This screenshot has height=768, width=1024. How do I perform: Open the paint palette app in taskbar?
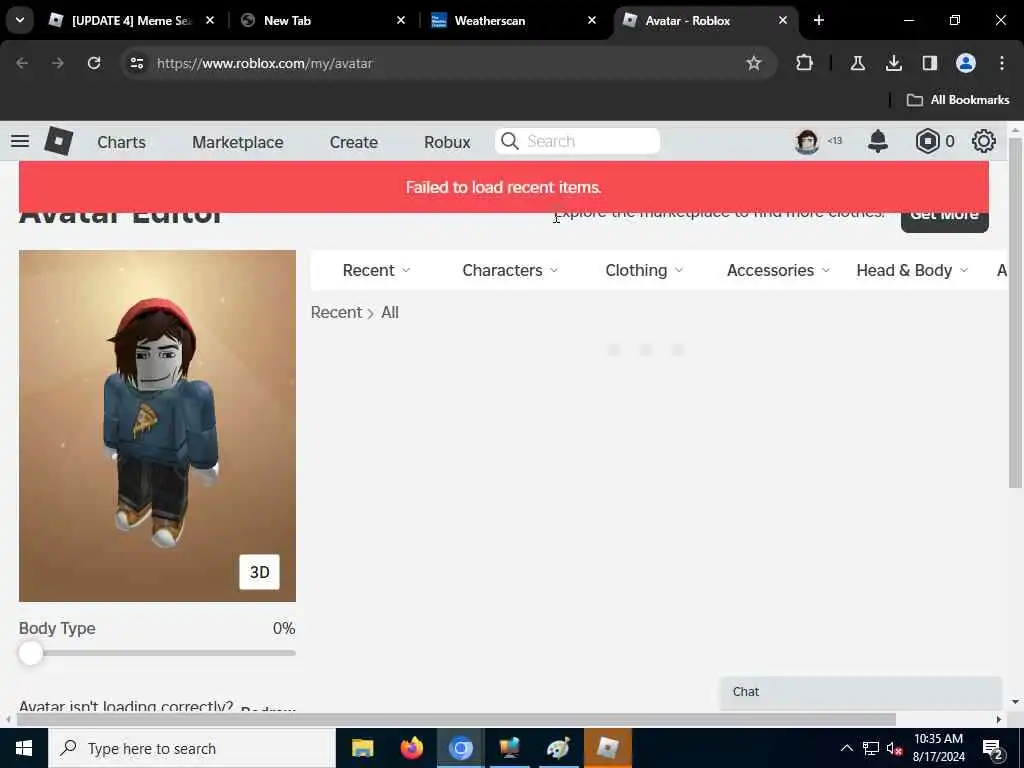[x=558, y=748]
